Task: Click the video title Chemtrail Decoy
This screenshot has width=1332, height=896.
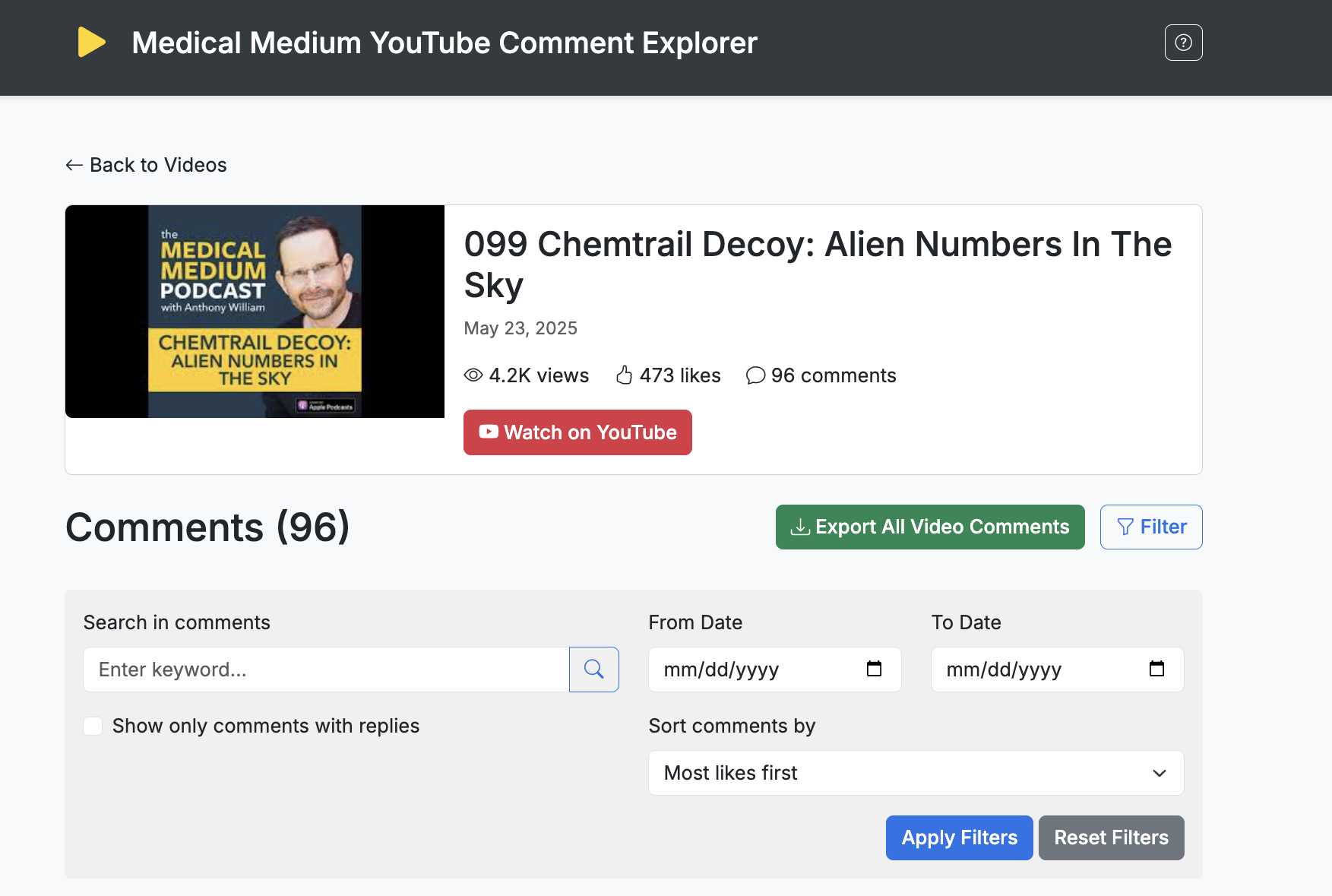Action: click(x=818, y=264)
